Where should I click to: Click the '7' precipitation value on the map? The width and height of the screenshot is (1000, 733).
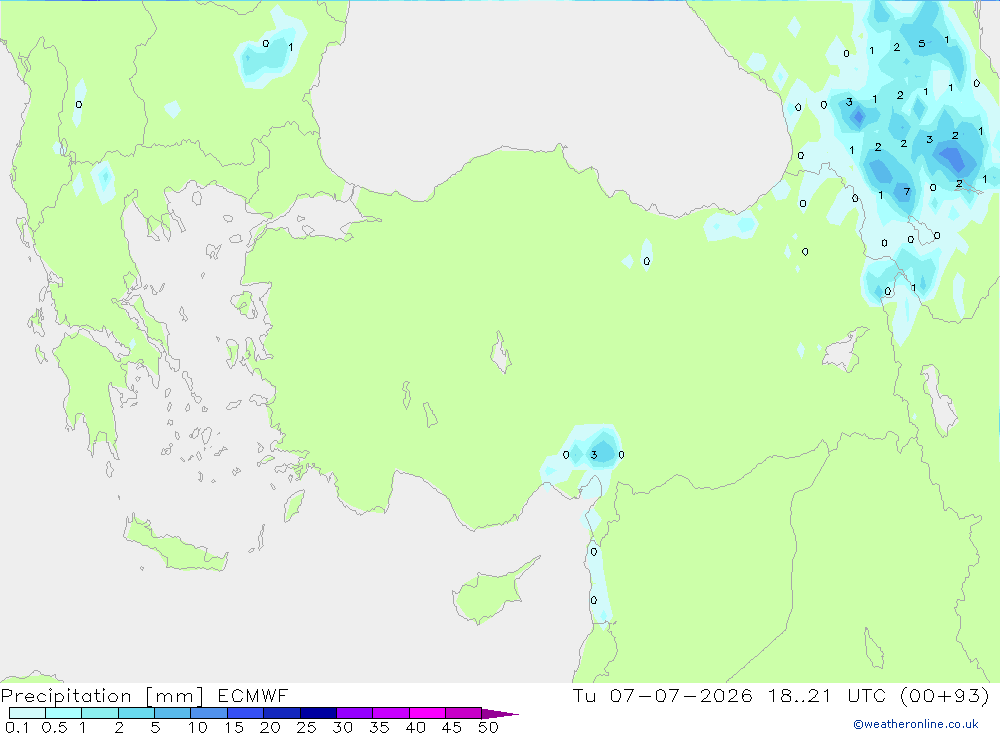[x=906, y=191]
